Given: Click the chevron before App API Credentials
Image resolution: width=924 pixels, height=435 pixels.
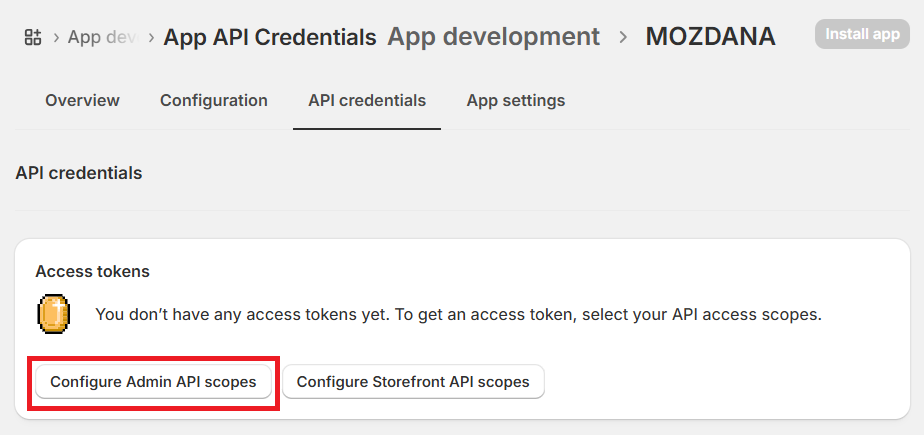Looking at the screenshot, I should [151, 37].
